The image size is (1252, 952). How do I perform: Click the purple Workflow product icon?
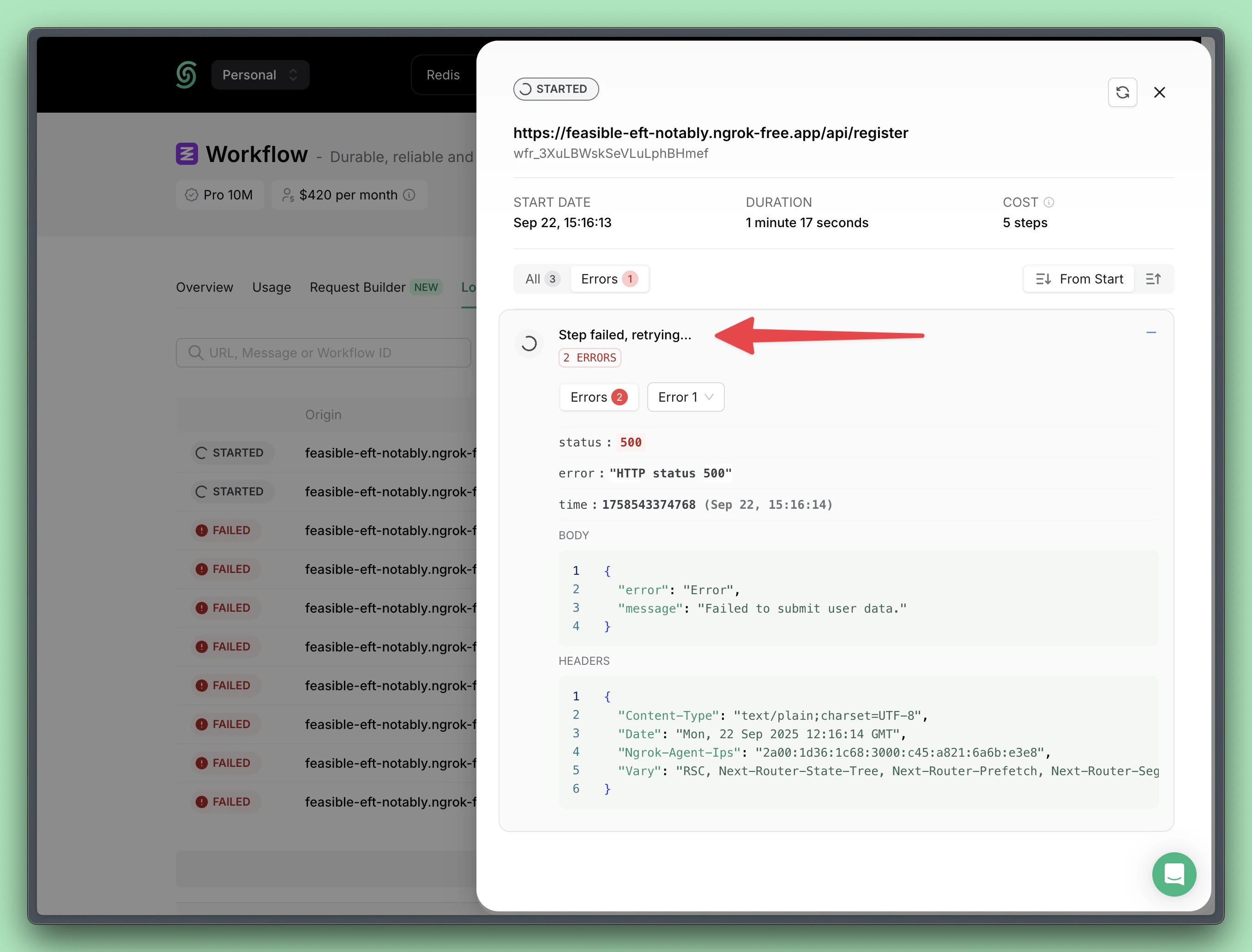(x=187, y=154)
